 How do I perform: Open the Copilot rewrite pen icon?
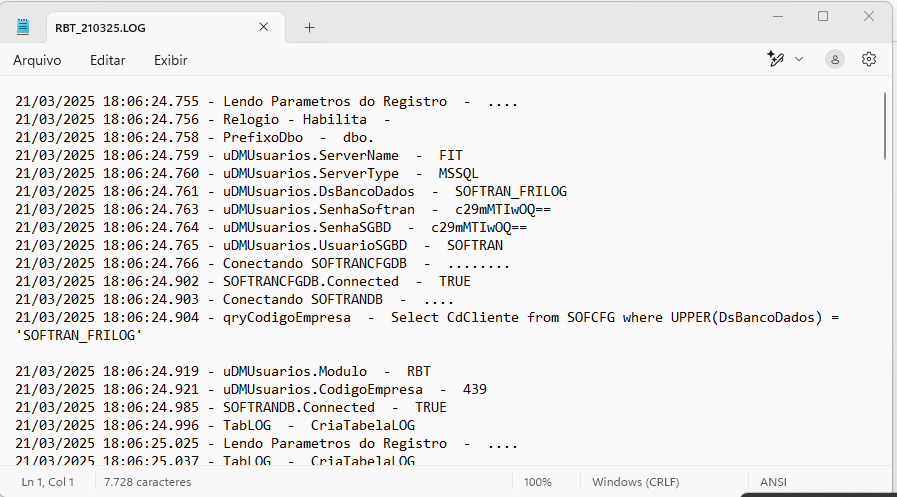(x=775, y=60)
